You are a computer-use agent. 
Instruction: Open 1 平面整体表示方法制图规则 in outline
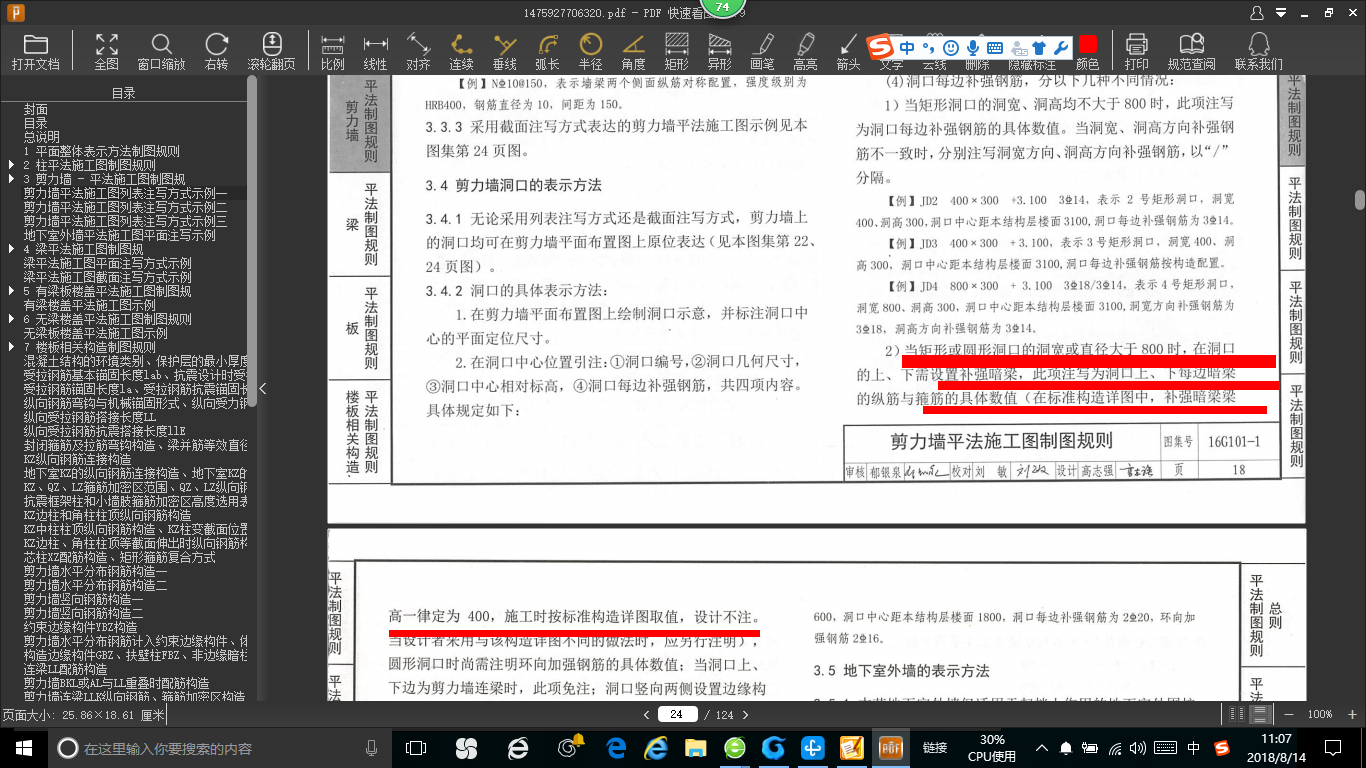(x=102, y=151)
